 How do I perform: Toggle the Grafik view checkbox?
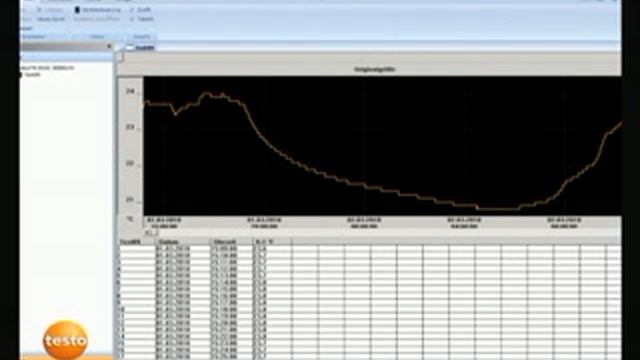tap(132, 9)
